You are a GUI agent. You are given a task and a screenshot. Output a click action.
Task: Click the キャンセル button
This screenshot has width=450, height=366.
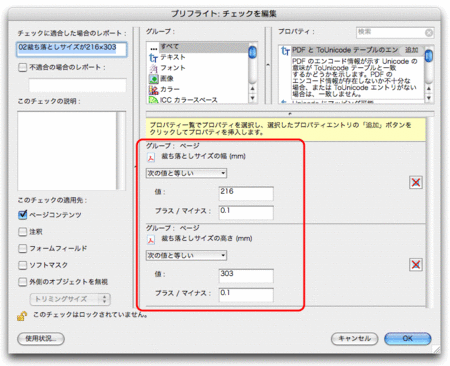355,339
